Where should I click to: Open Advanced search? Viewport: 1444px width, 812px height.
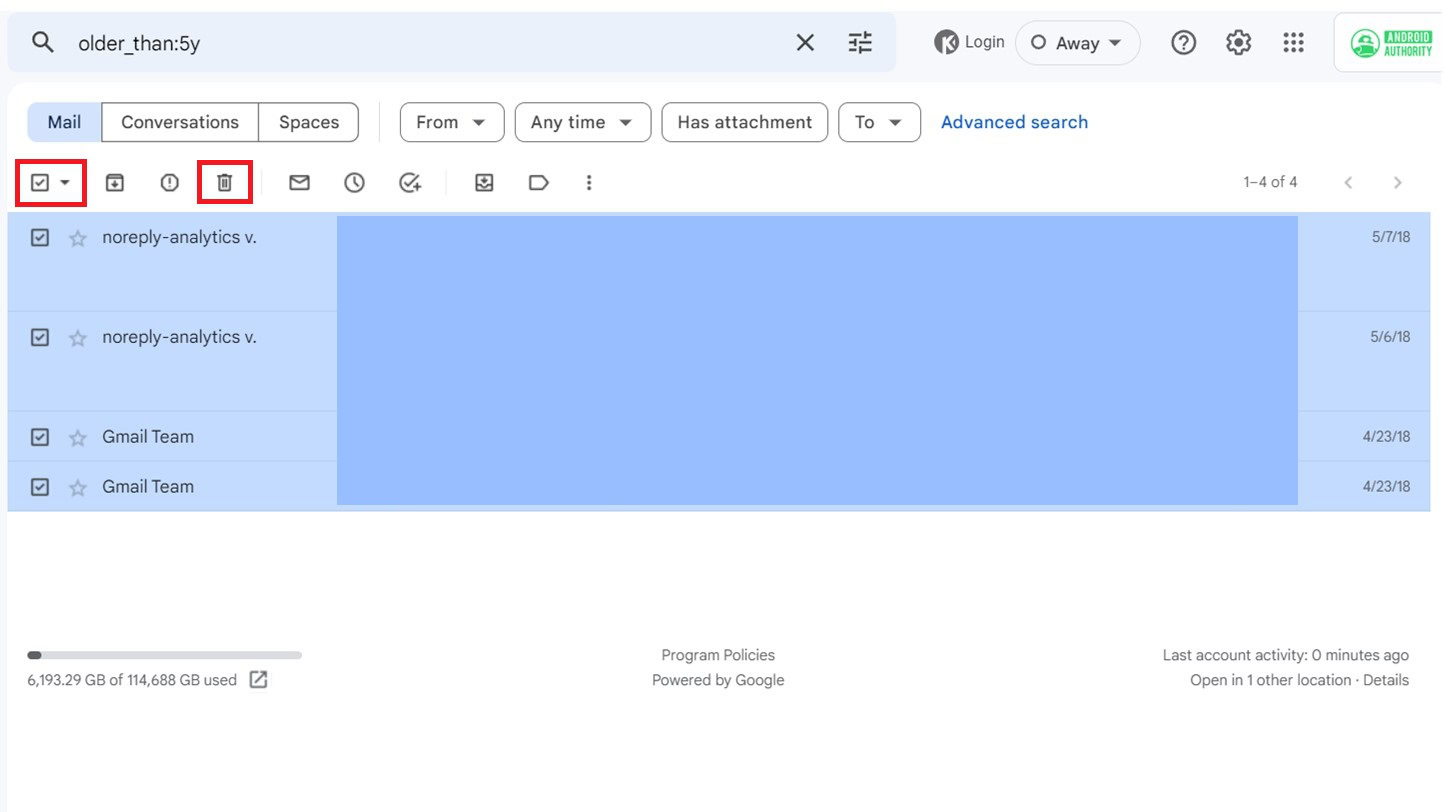pyautogui.click(x=1014, y=122)
